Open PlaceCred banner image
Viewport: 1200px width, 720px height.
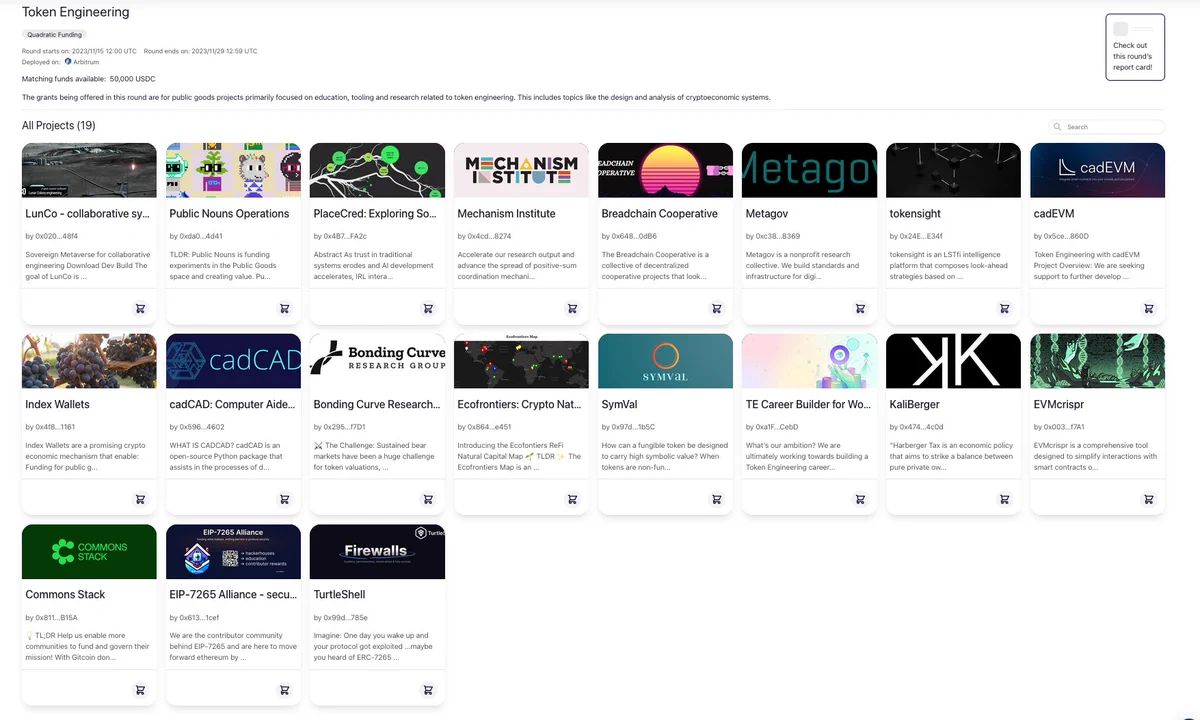pyautogui.click(x=377, y=170)
